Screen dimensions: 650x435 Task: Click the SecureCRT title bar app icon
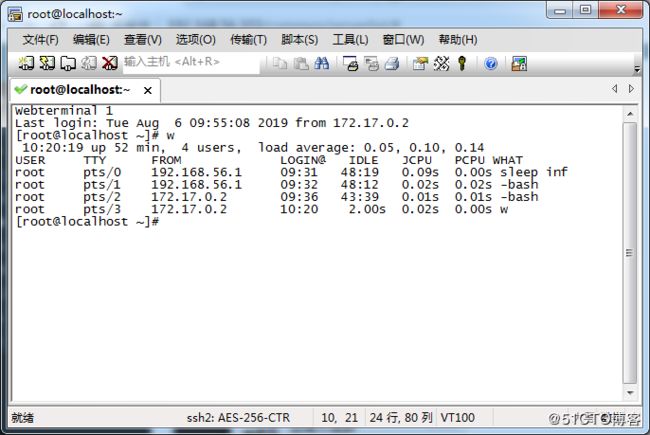[15, 14]
